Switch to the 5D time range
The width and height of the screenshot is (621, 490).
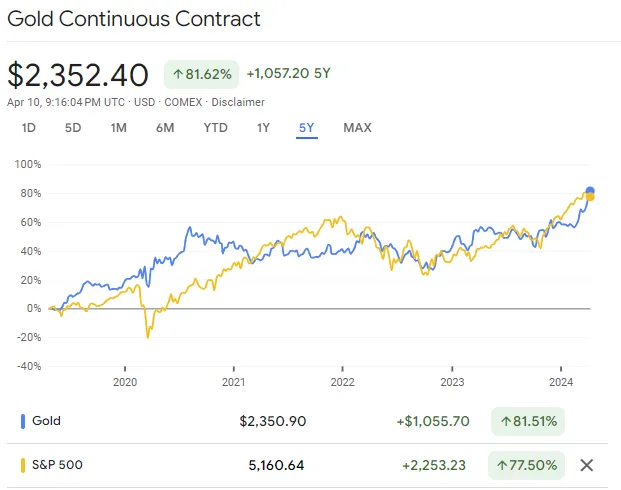[x=73, y=128]
